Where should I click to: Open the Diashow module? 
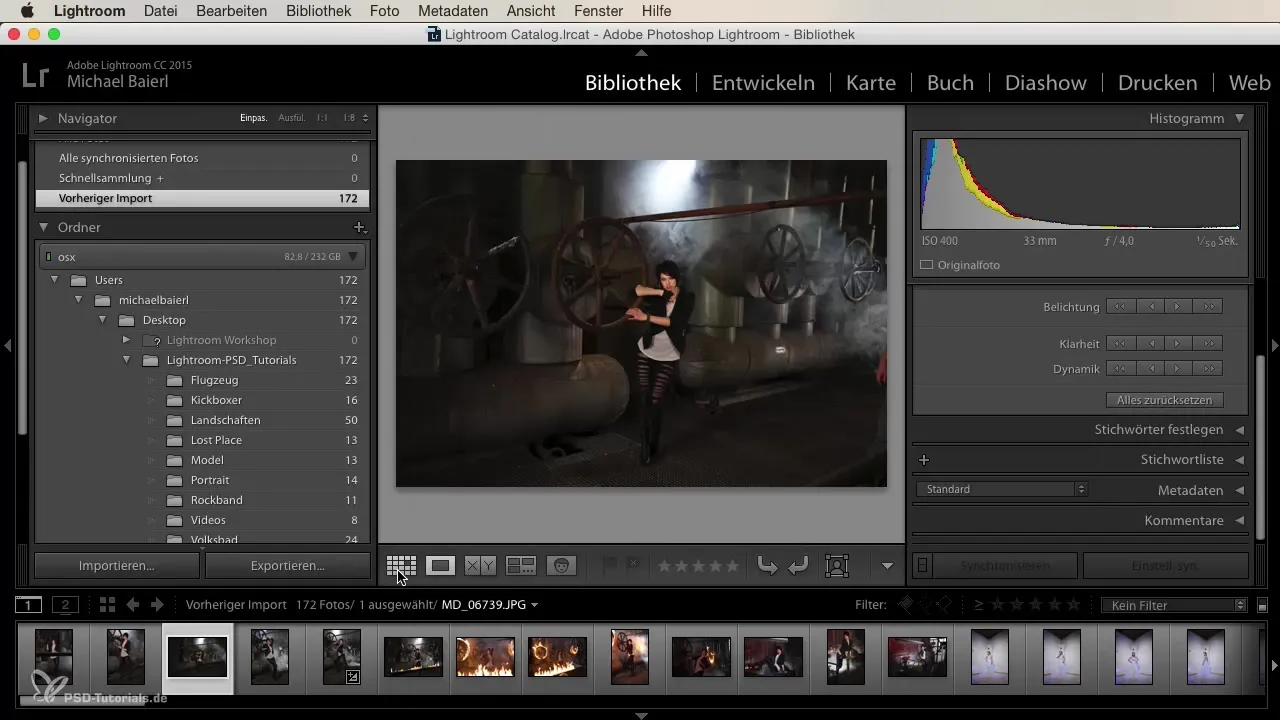point(1046,83)
